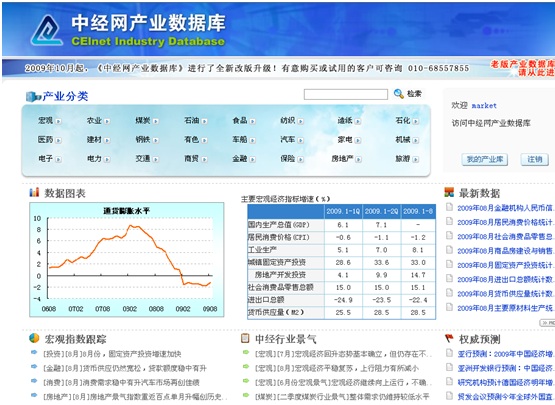Click the 数据图表 bar chart icon

tap(34, 192)
